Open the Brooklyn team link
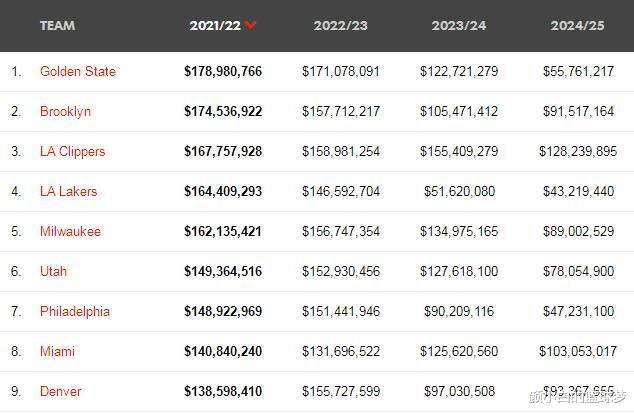Image resolution: width=634 pixels, height=413 pixels. pos(65,111)
